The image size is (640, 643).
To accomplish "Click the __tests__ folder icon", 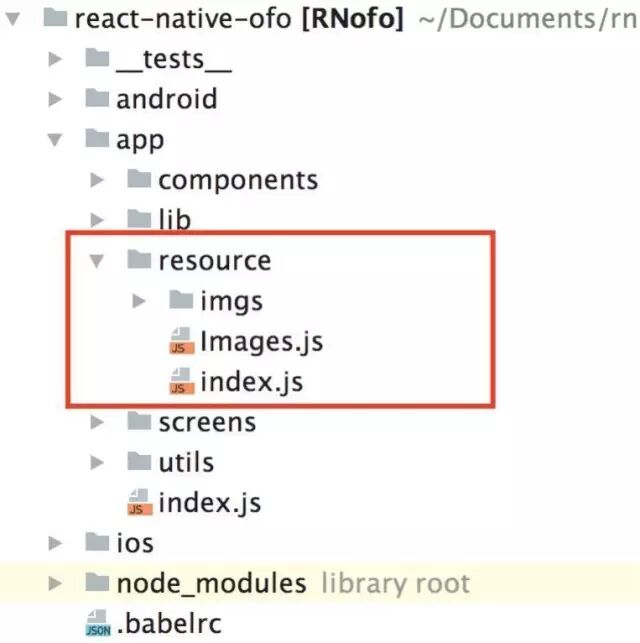I will coord(97,57).
